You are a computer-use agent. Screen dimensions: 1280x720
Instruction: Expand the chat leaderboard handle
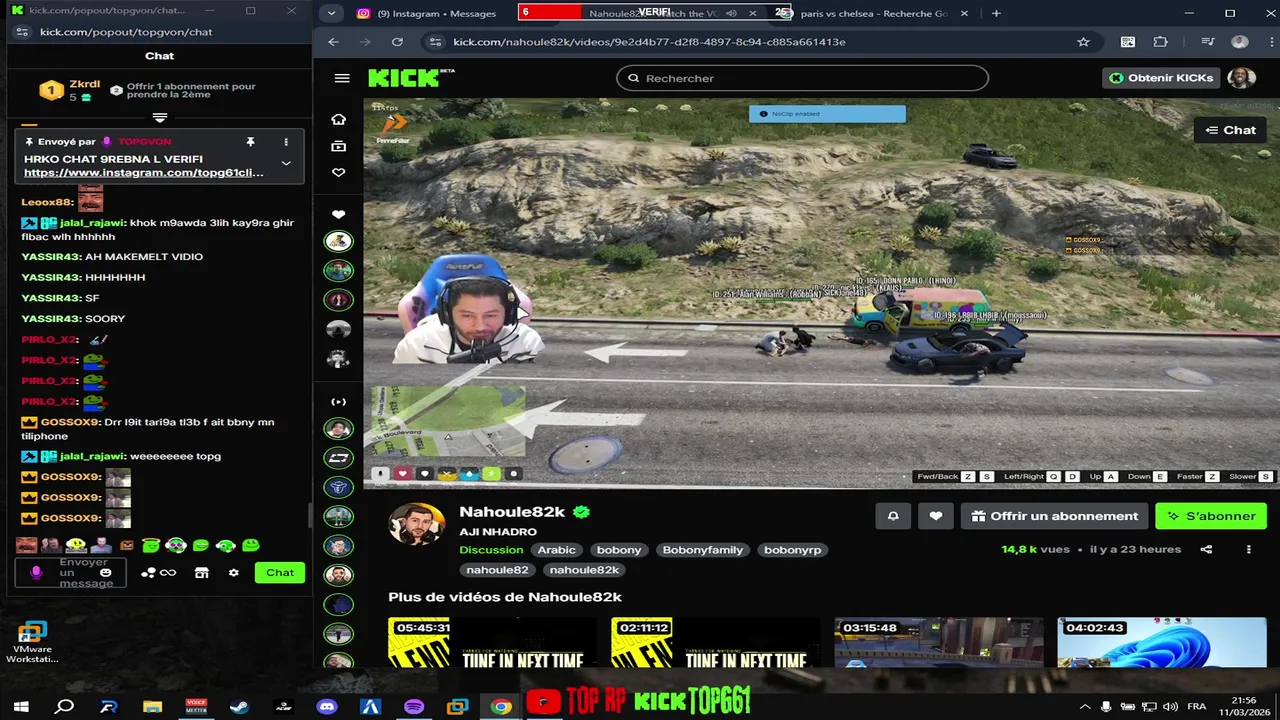click(159, 118)
